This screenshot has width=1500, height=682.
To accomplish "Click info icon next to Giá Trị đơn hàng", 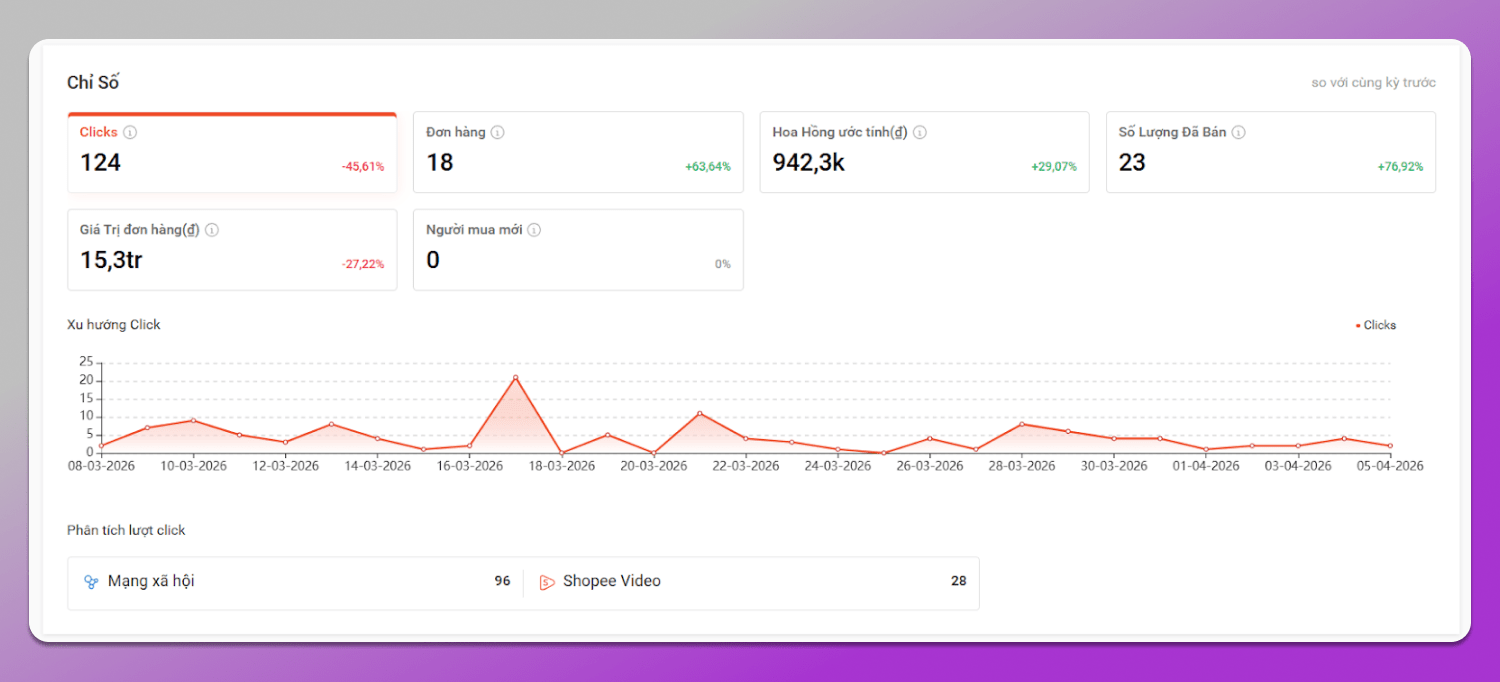I will pyautogui.click(x=212, y=230).
